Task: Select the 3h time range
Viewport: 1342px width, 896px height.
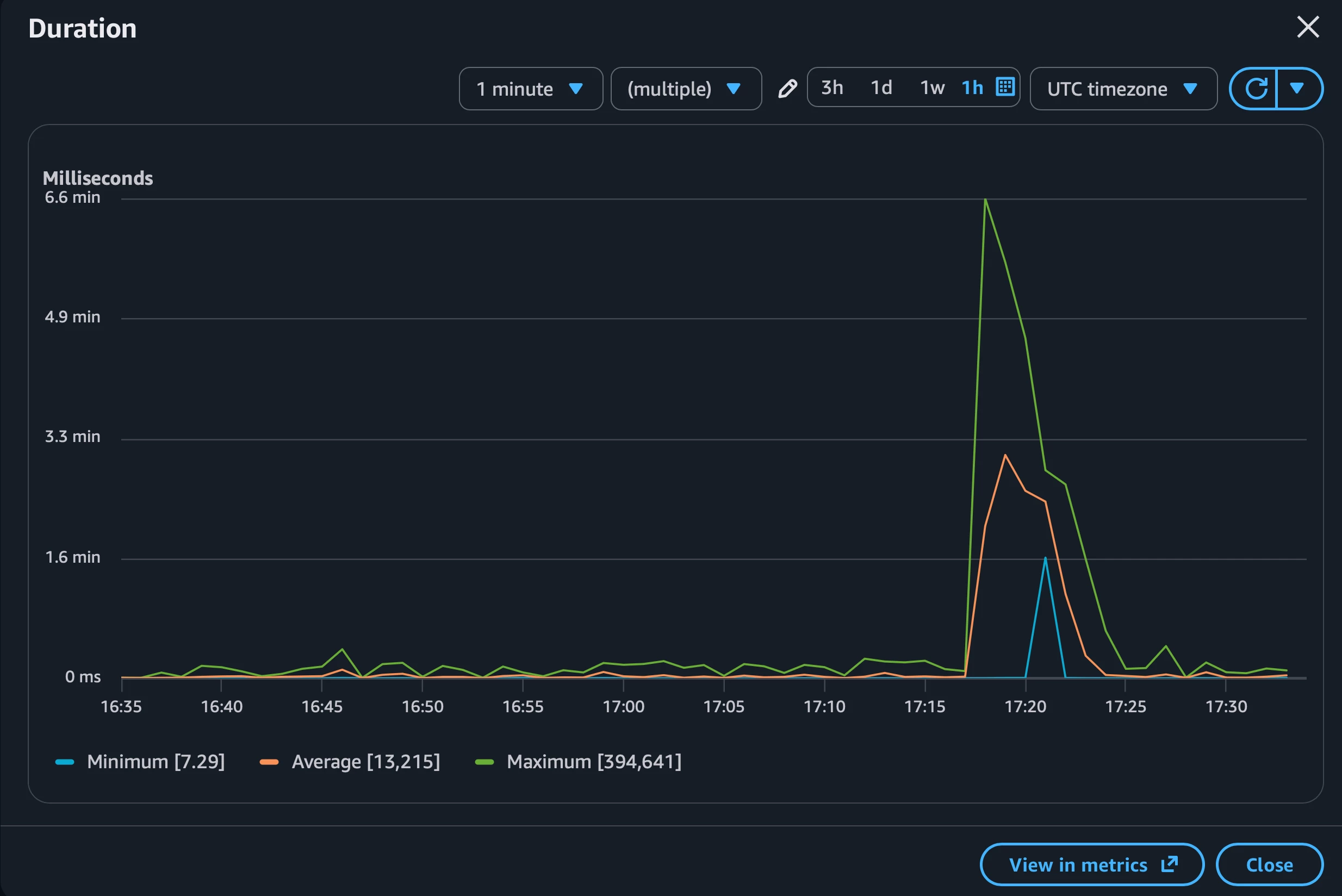Action: (831, 88)
